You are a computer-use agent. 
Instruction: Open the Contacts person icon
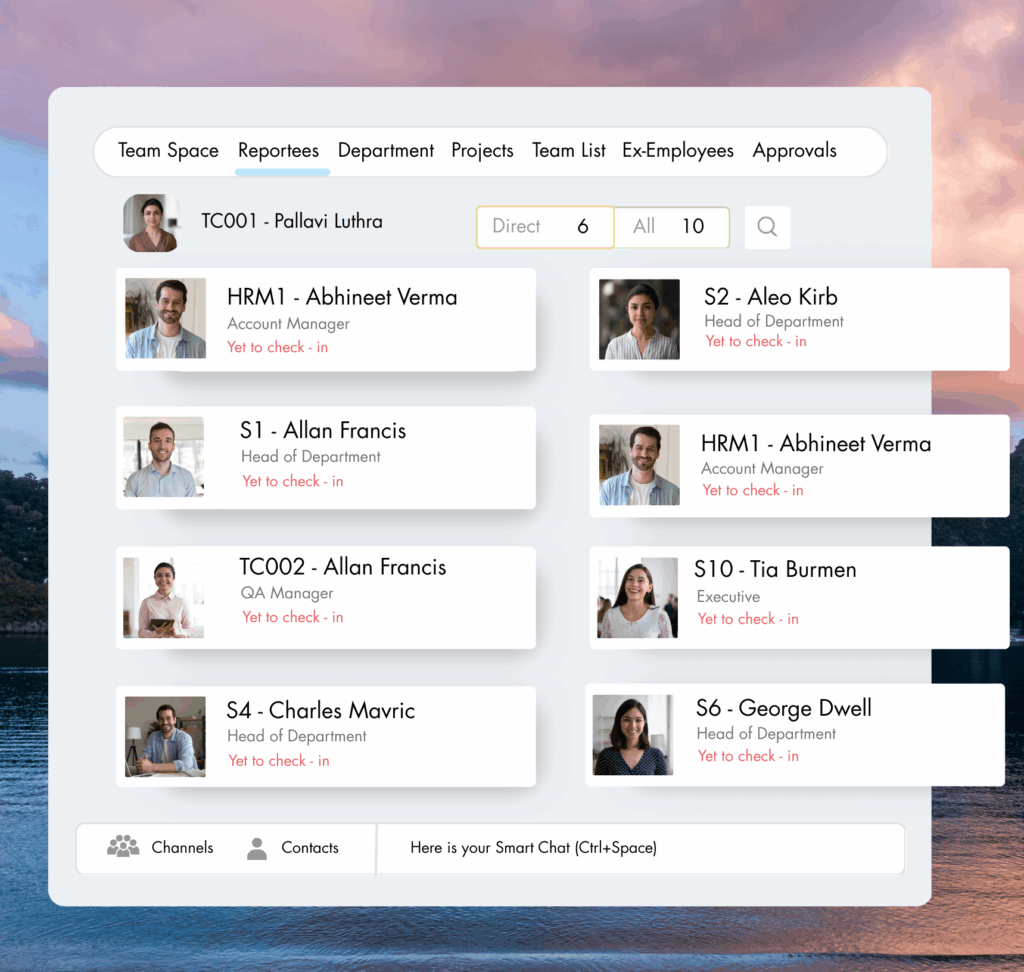click(257, 848)
